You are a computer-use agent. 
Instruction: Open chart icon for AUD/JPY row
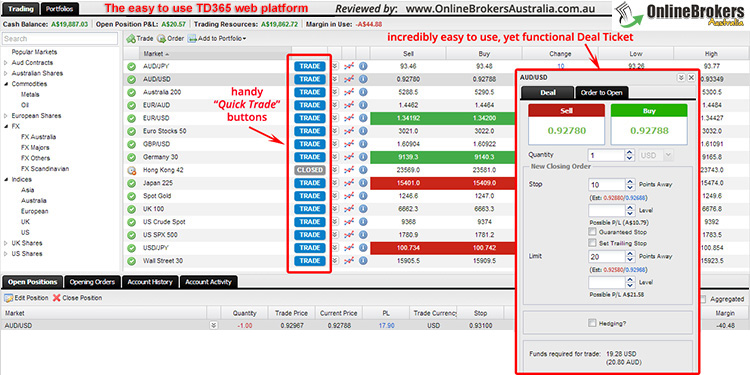[x=349, y=66]
